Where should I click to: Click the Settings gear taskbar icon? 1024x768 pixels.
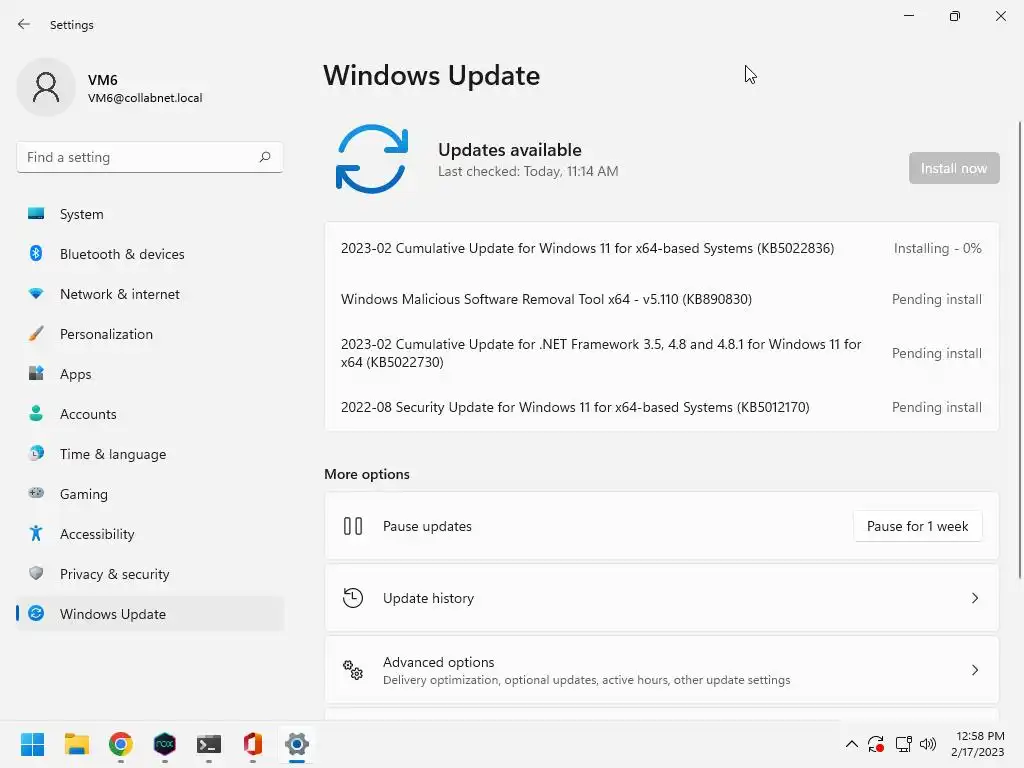(x=296, y=744)
